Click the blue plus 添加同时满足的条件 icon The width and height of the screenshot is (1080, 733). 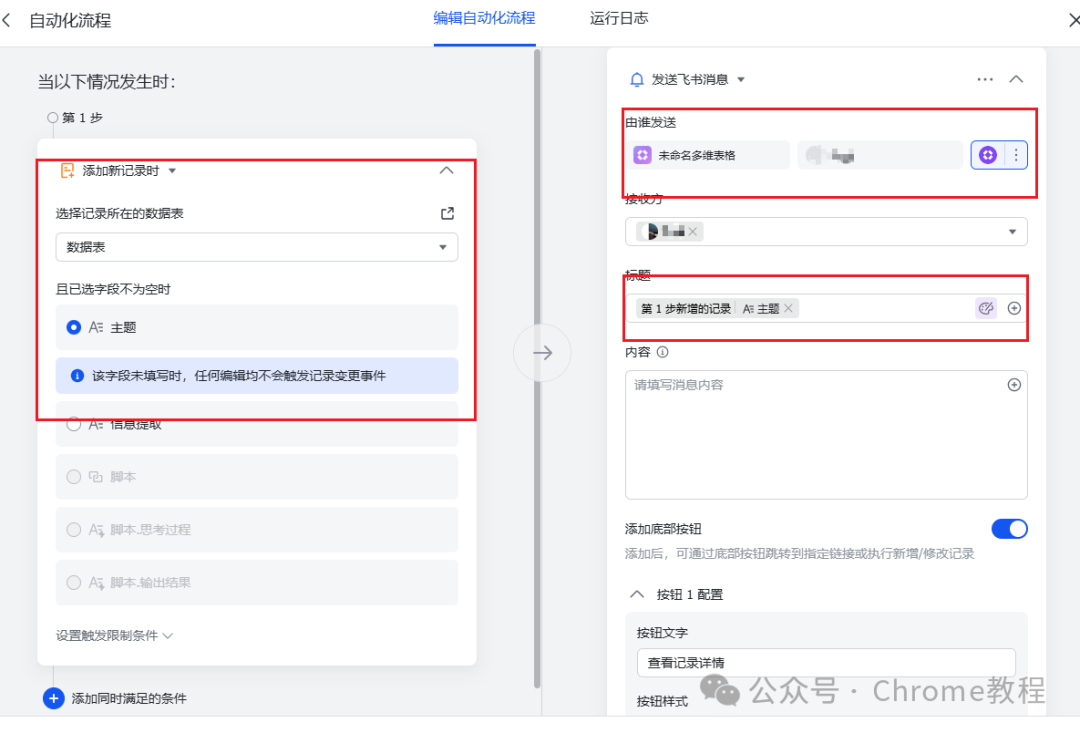coord(54,698)
